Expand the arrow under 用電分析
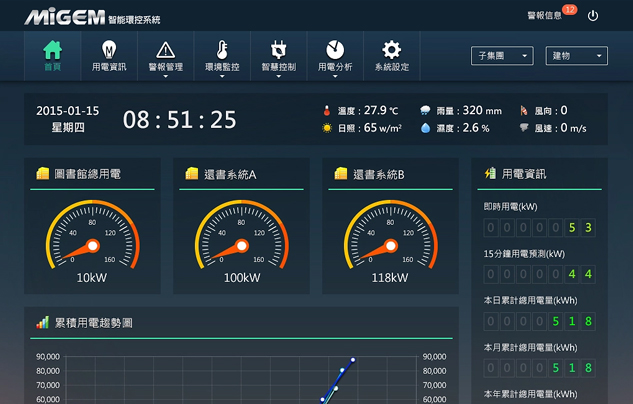The width and height of the screenshot is (633, 404). pos(335,76)
